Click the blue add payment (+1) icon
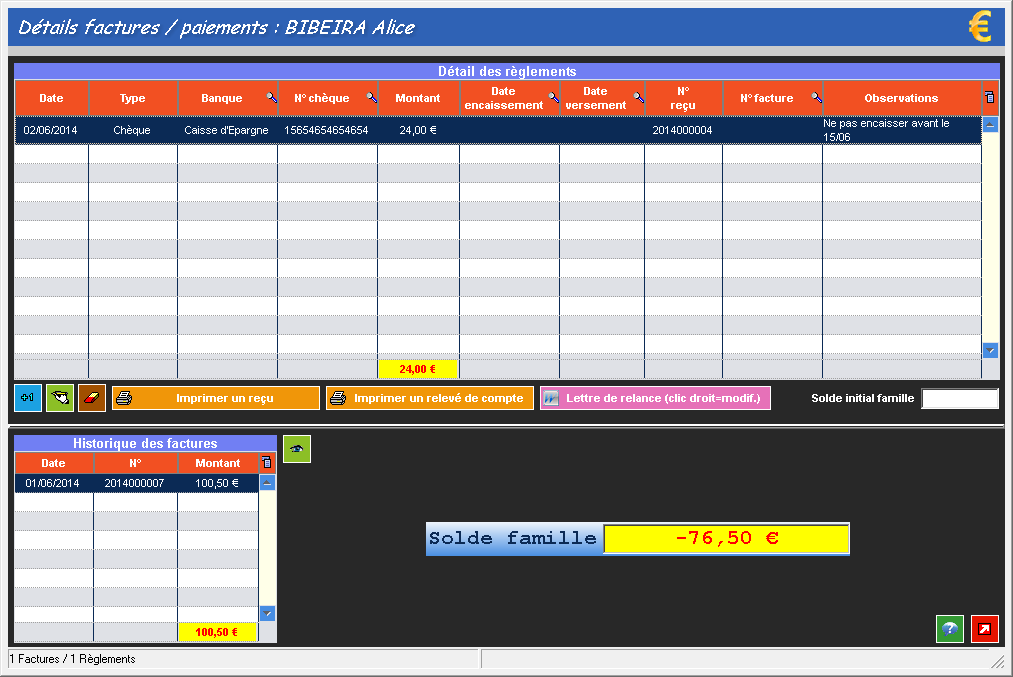This screenshot has width=1013, height=677. pyautogui.click(x=28, y=398)
